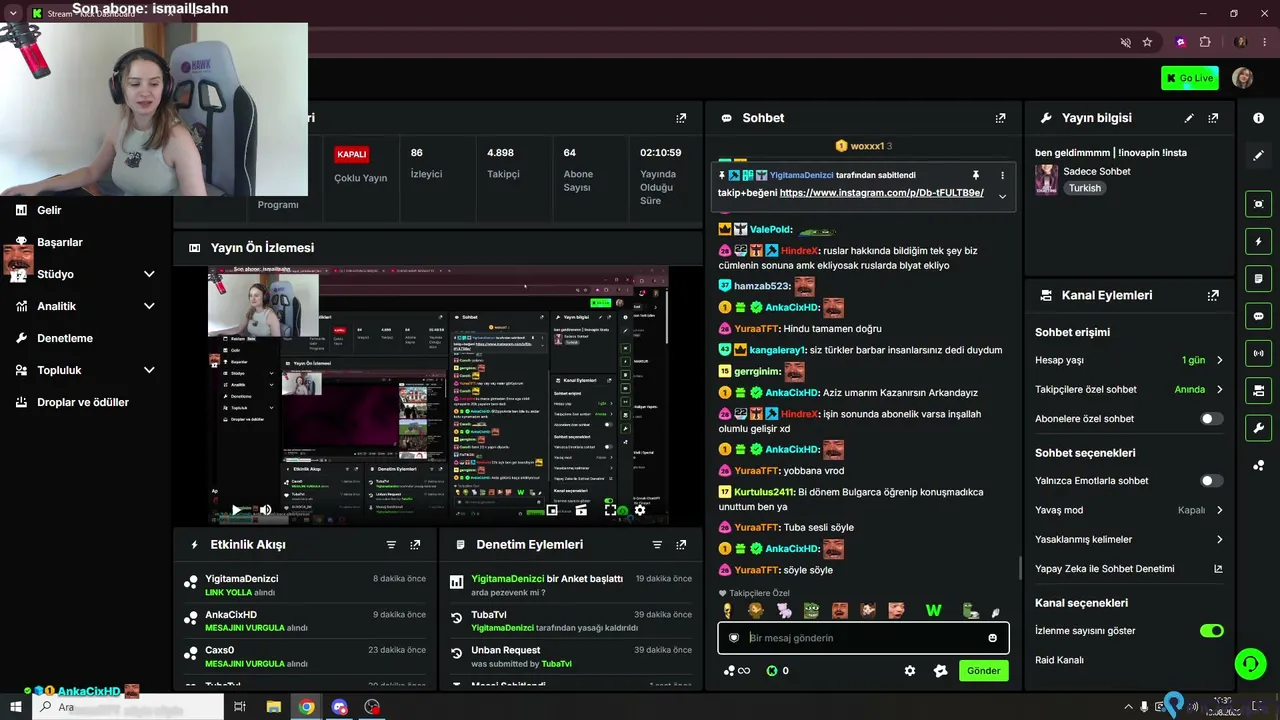Expand the pinned message chevron
1280x720 pixels.
pos(1002,196)
